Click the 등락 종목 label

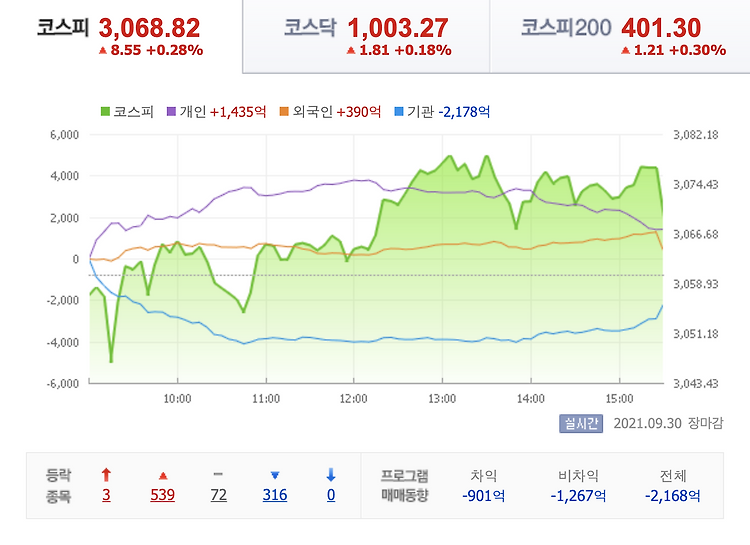tap(58, 485)
